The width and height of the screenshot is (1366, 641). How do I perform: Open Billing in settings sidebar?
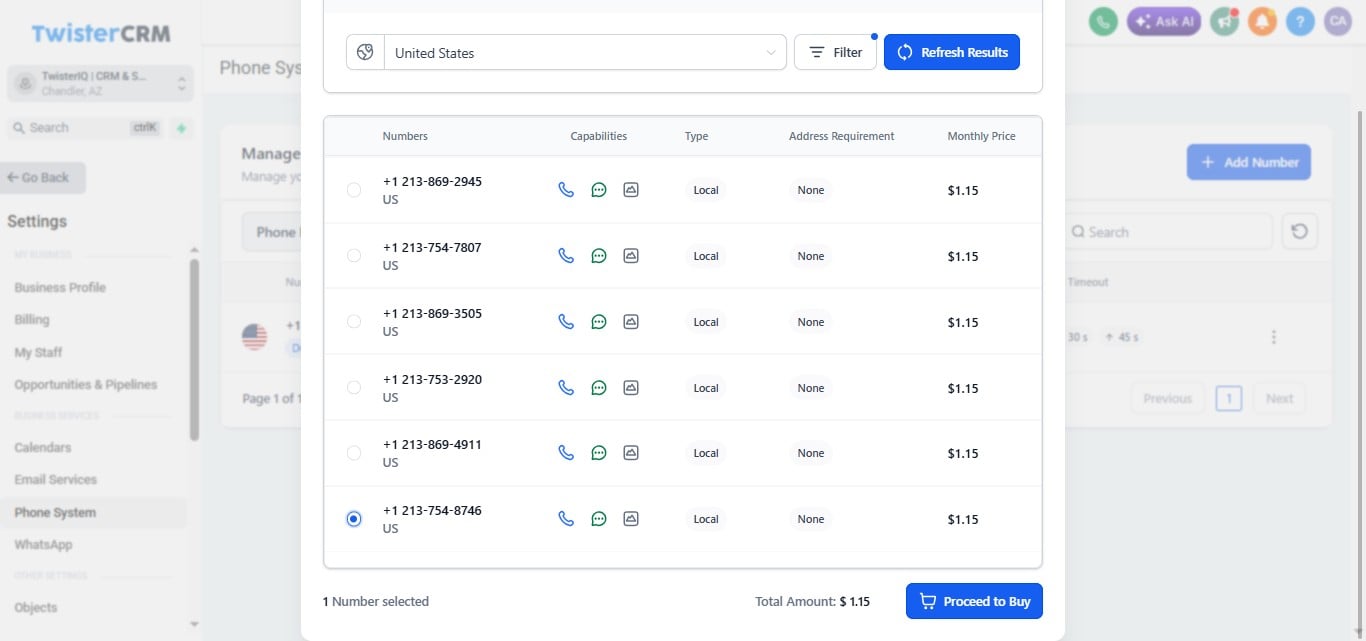pyautogui.click(x=32, y=319)
